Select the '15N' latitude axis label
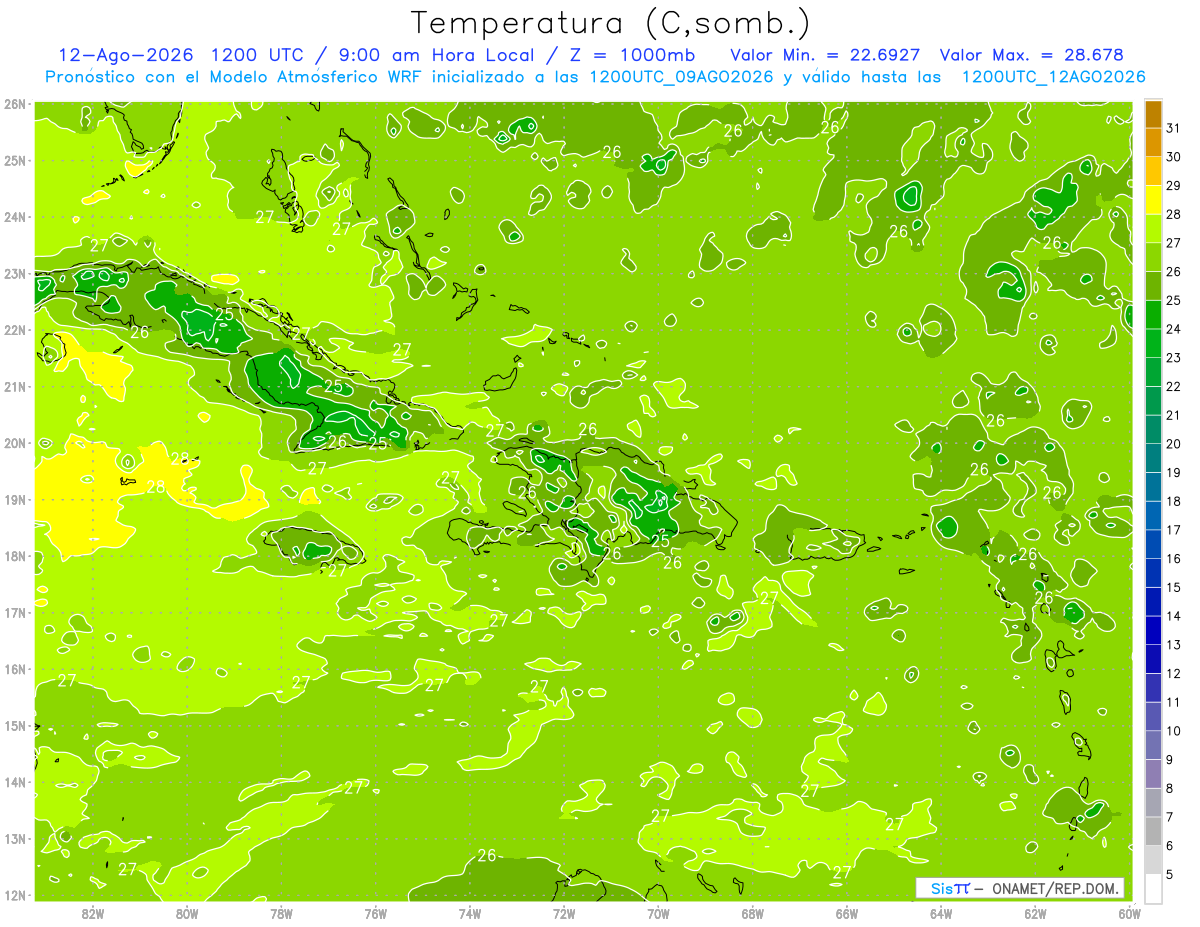Viewport: 1200px width, 927px height. click(14, 725)
